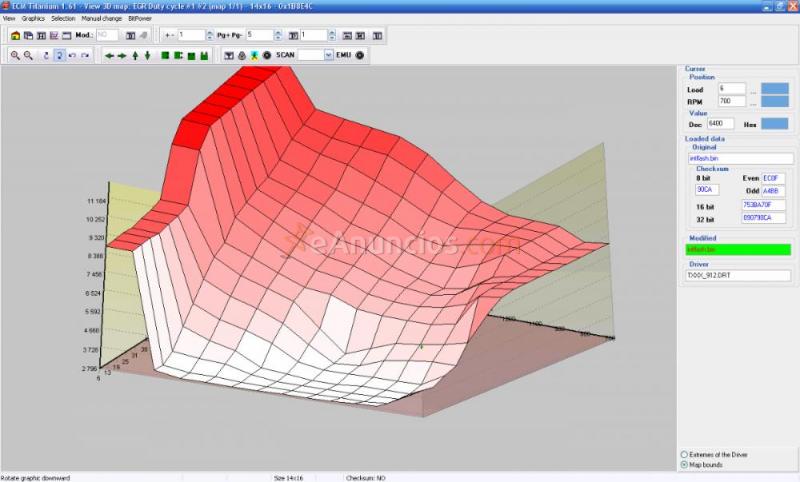Screen dimensions: 800x482
Task: Click the green right arrow icon
Action: pos(122,55)
